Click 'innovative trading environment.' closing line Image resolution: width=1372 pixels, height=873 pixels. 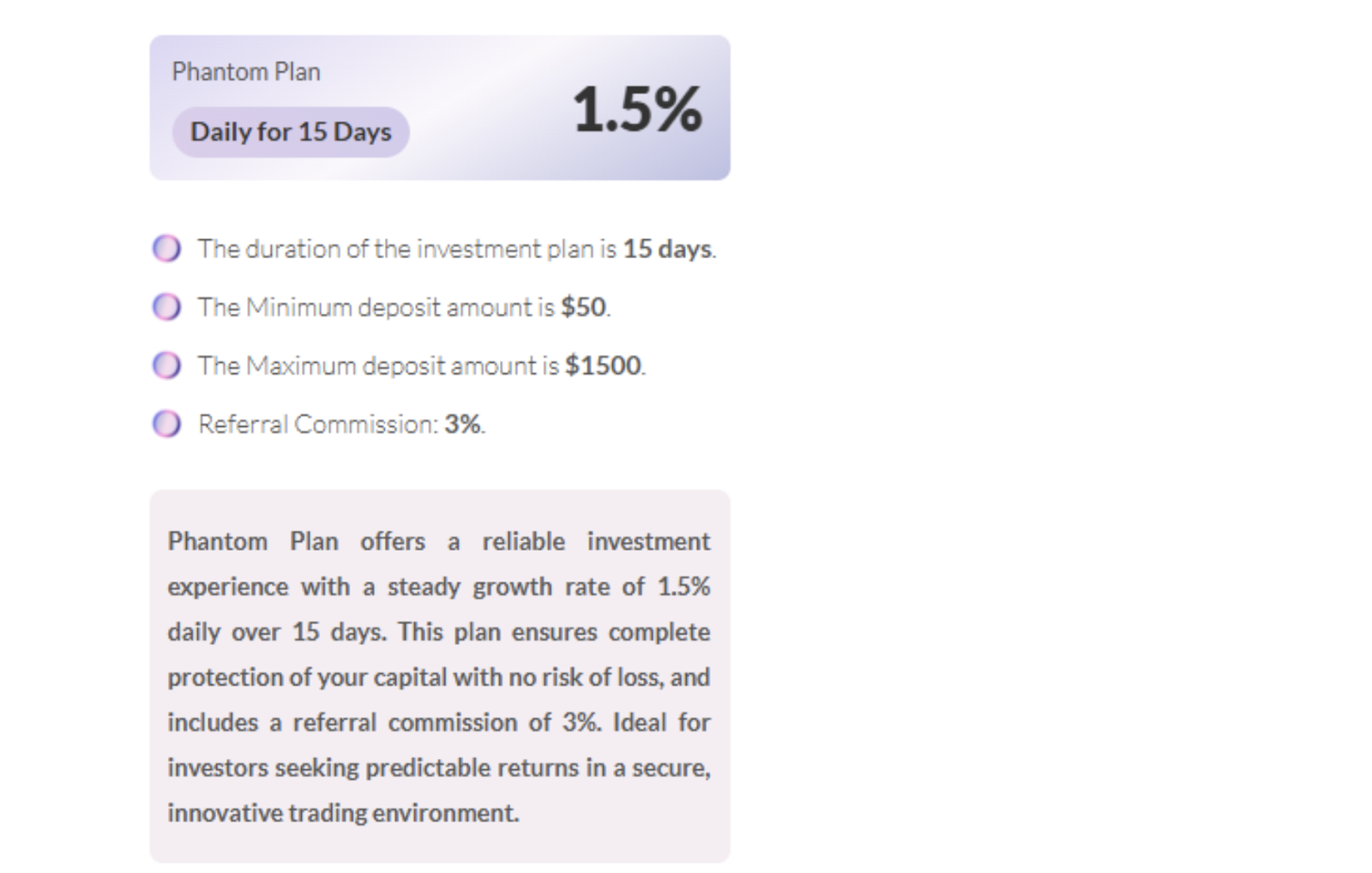pyautogui.click(x=343, y=813)
